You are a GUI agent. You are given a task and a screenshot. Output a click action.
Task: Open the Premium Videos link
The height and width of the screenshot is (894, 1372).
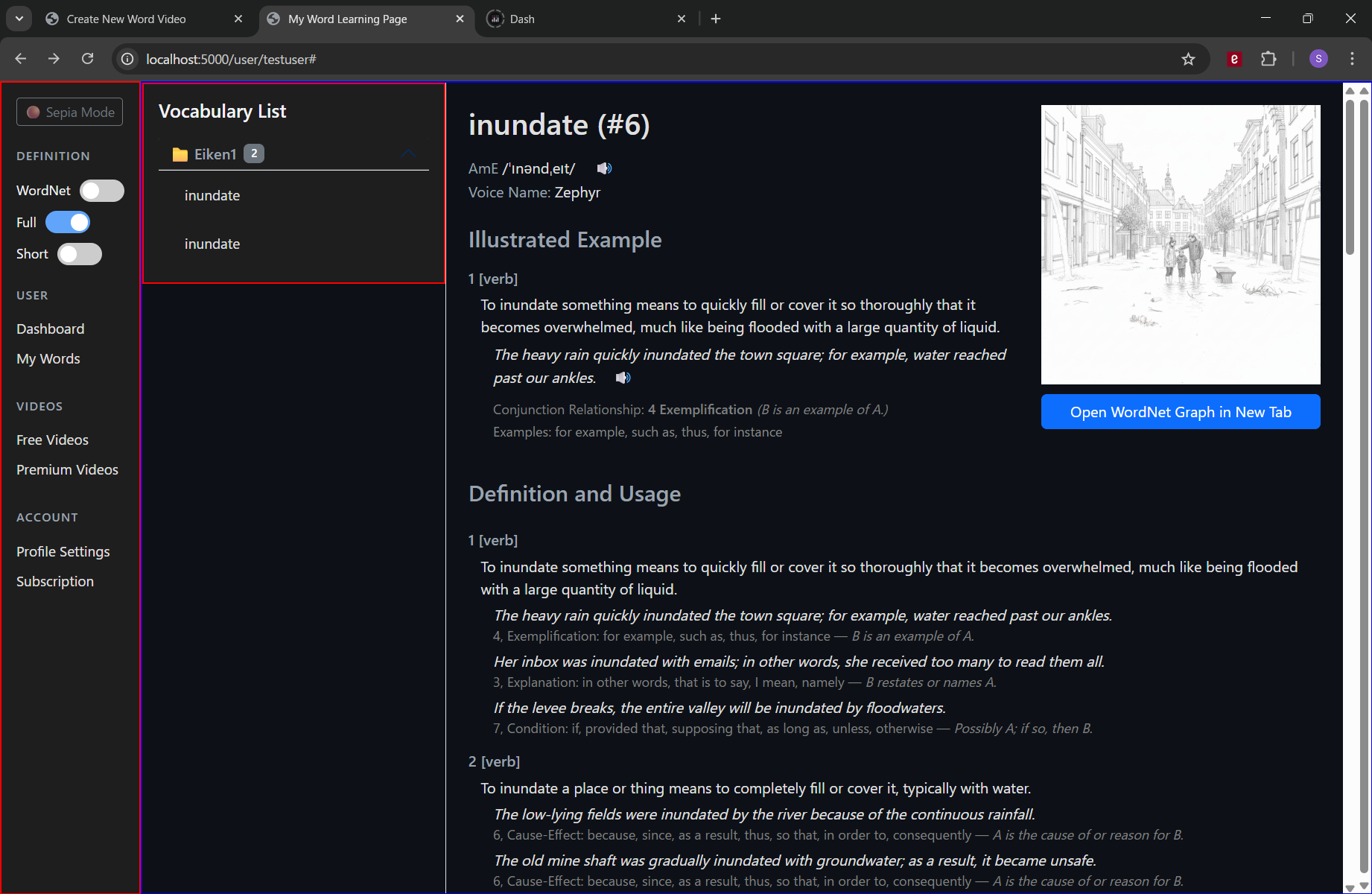click(x=67, y=469)
